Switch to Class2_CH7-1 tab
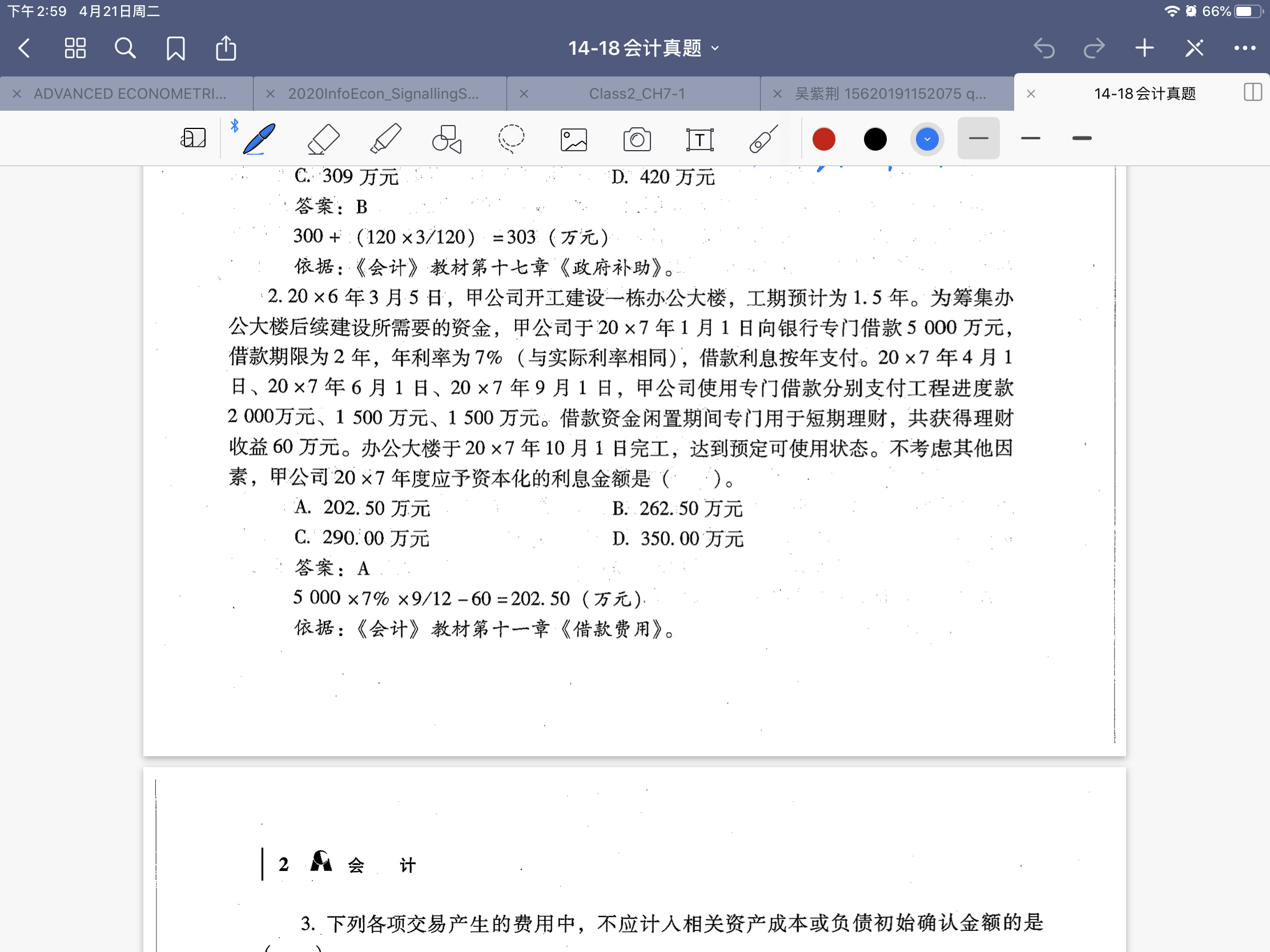Screen dimensions: 1270x952 pyautogui.click(x=637, y=94)
